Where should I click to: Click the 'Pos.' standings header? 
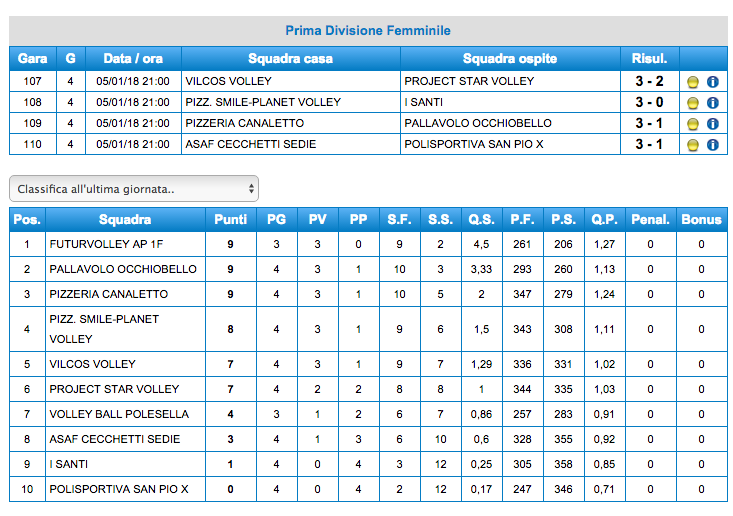point(27,220)
